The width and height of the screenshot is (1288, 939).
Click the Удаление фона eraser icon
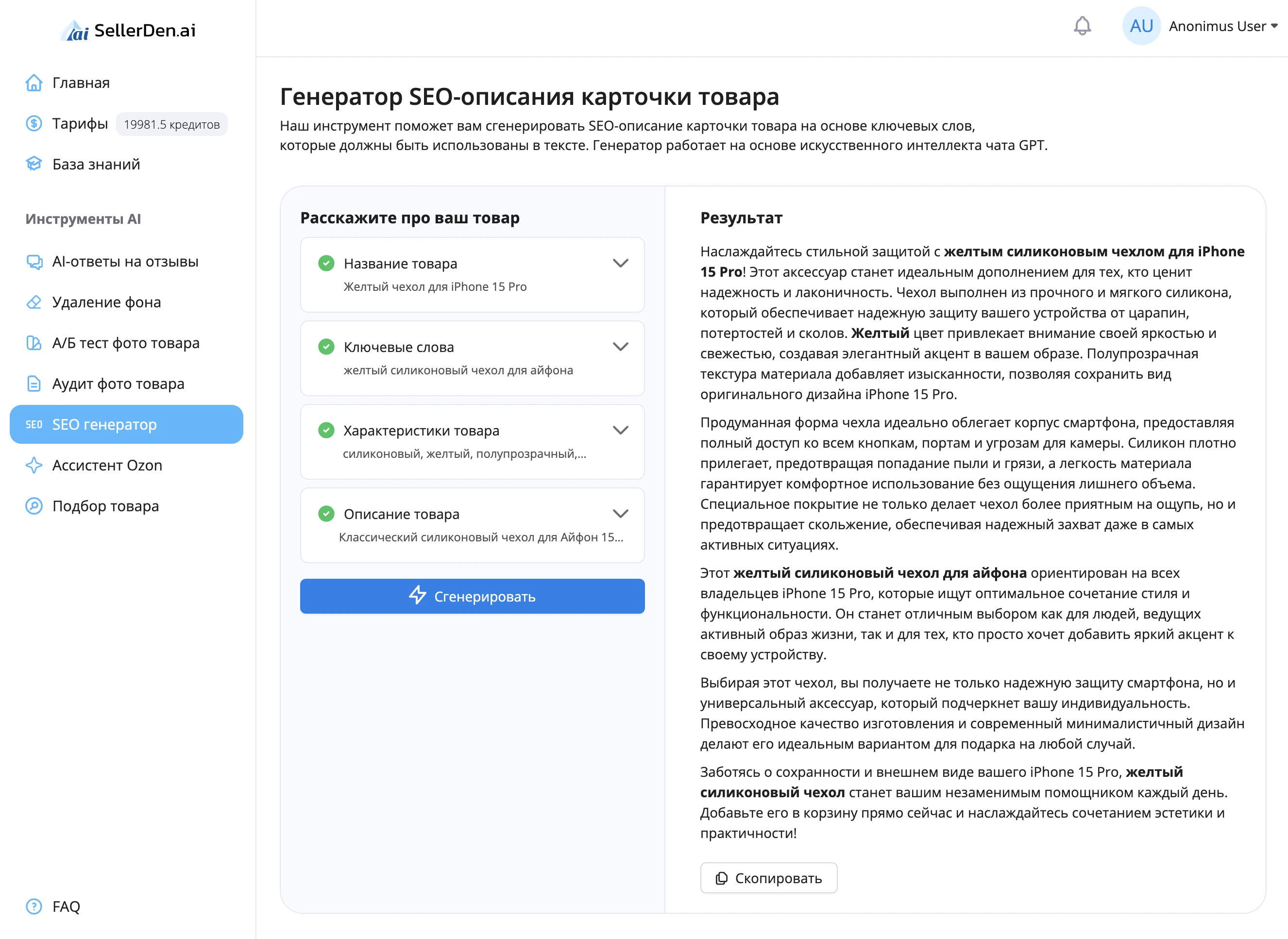pos(34,302)
